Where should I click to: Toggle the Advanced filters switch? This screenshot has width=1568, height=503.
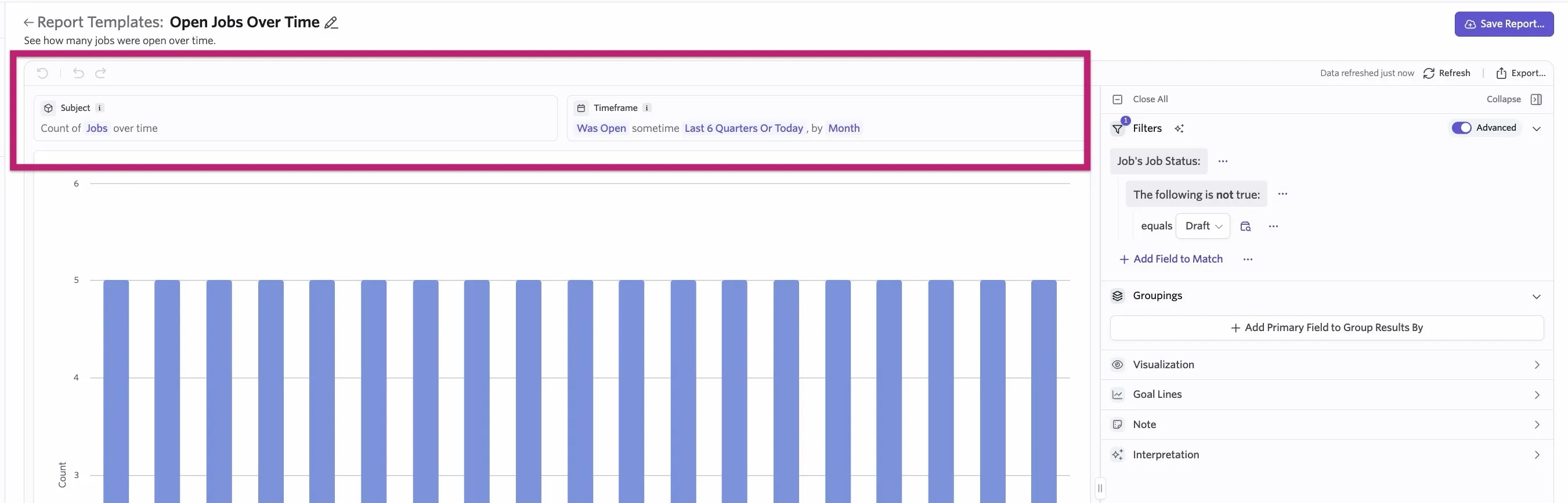[x=1461, y=128]
